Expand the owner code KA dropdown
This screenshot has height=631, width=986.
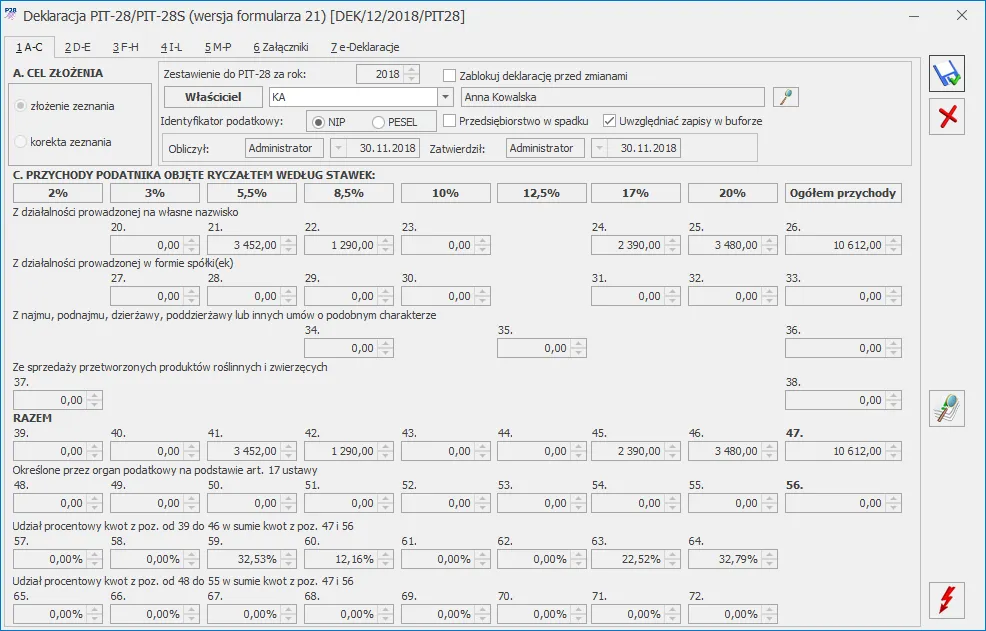coord(445,97)
